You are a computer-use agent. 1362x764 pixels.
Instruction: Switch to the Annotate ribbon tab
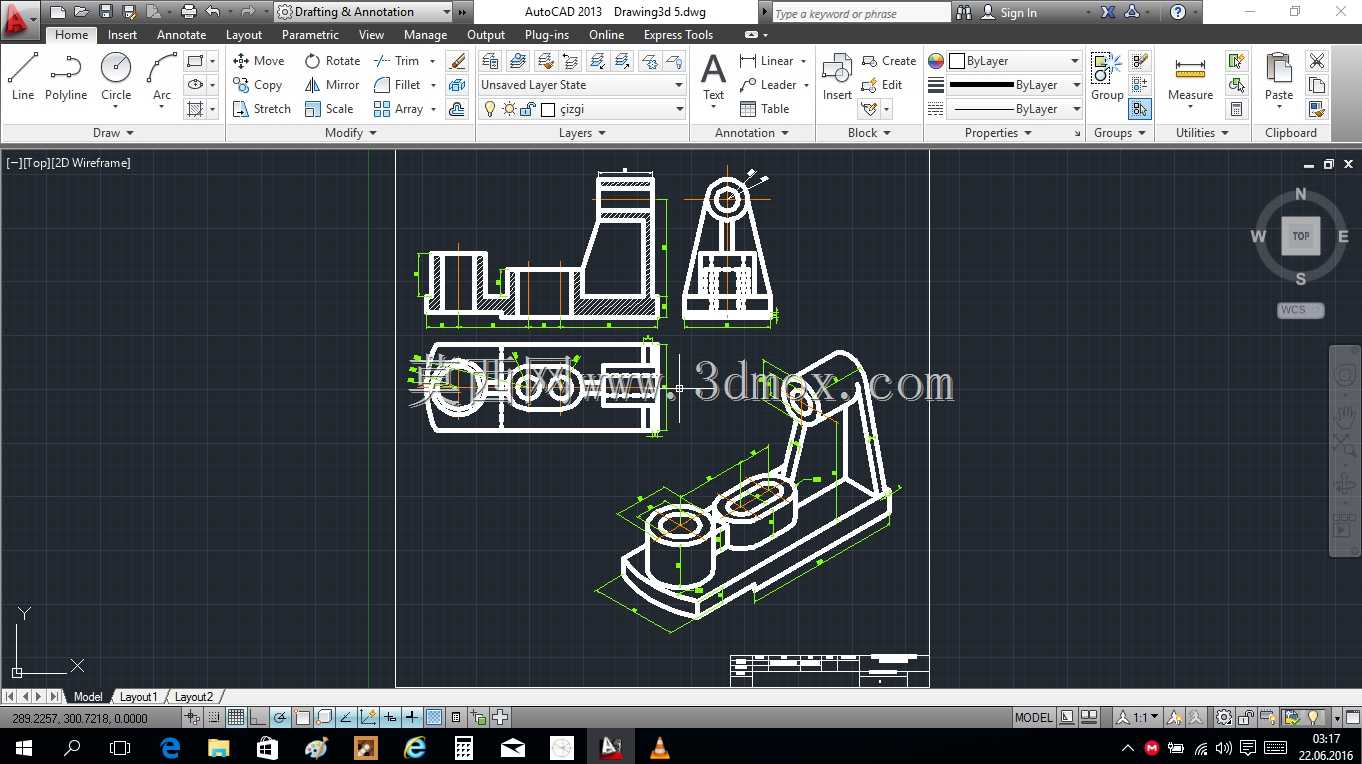(181, 34)
